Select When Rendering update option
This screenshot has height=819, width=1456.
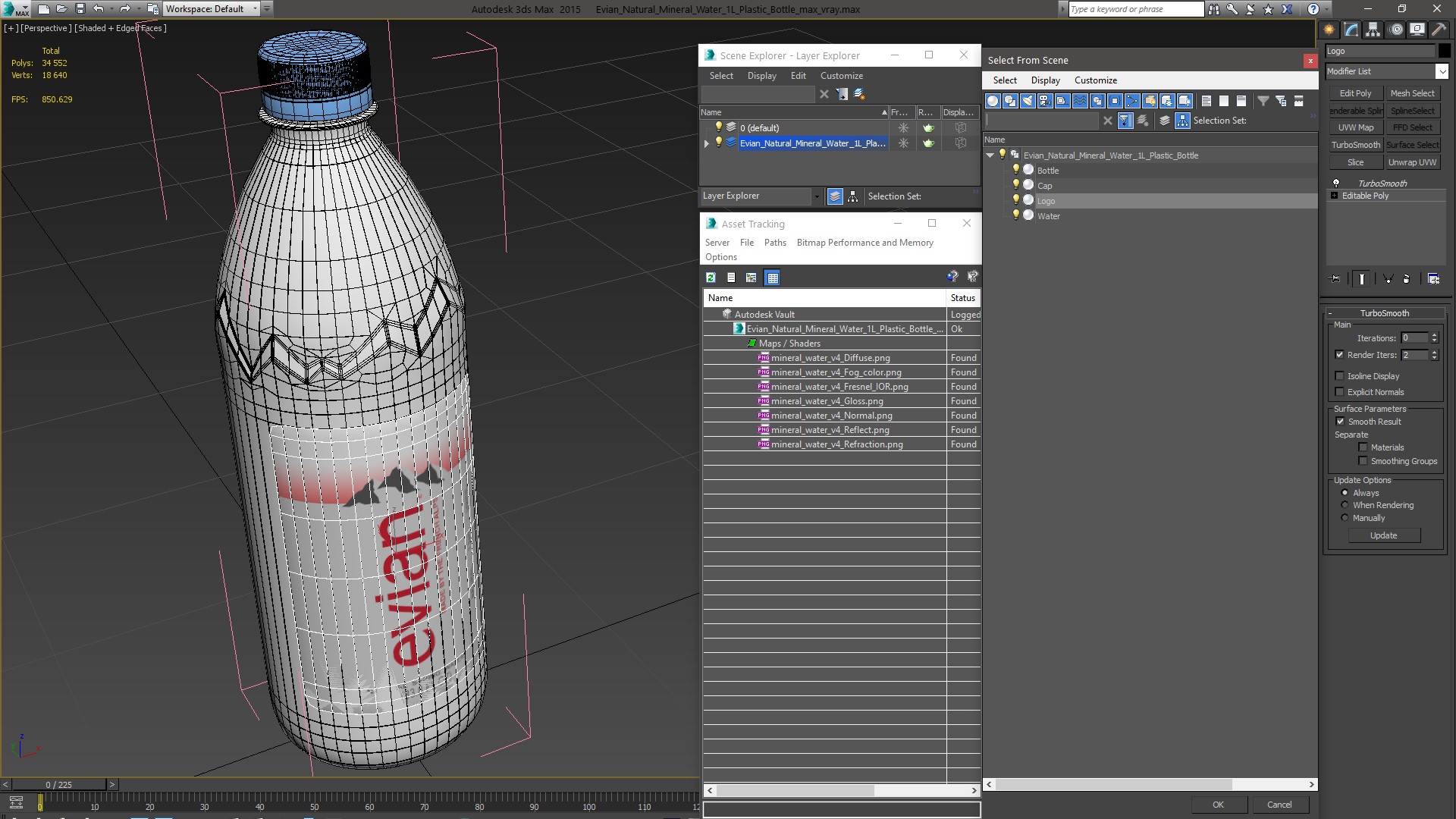point(1345,505)
